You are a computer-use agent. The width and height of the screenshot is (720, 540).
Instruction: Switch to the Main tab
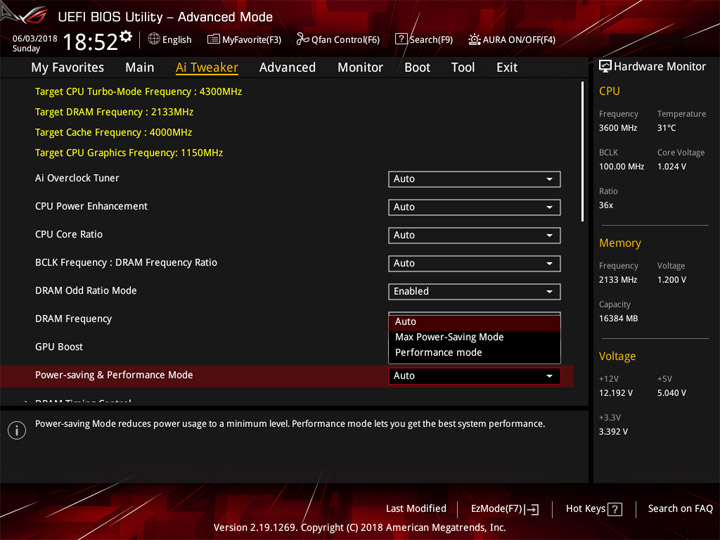click(140, 68)
